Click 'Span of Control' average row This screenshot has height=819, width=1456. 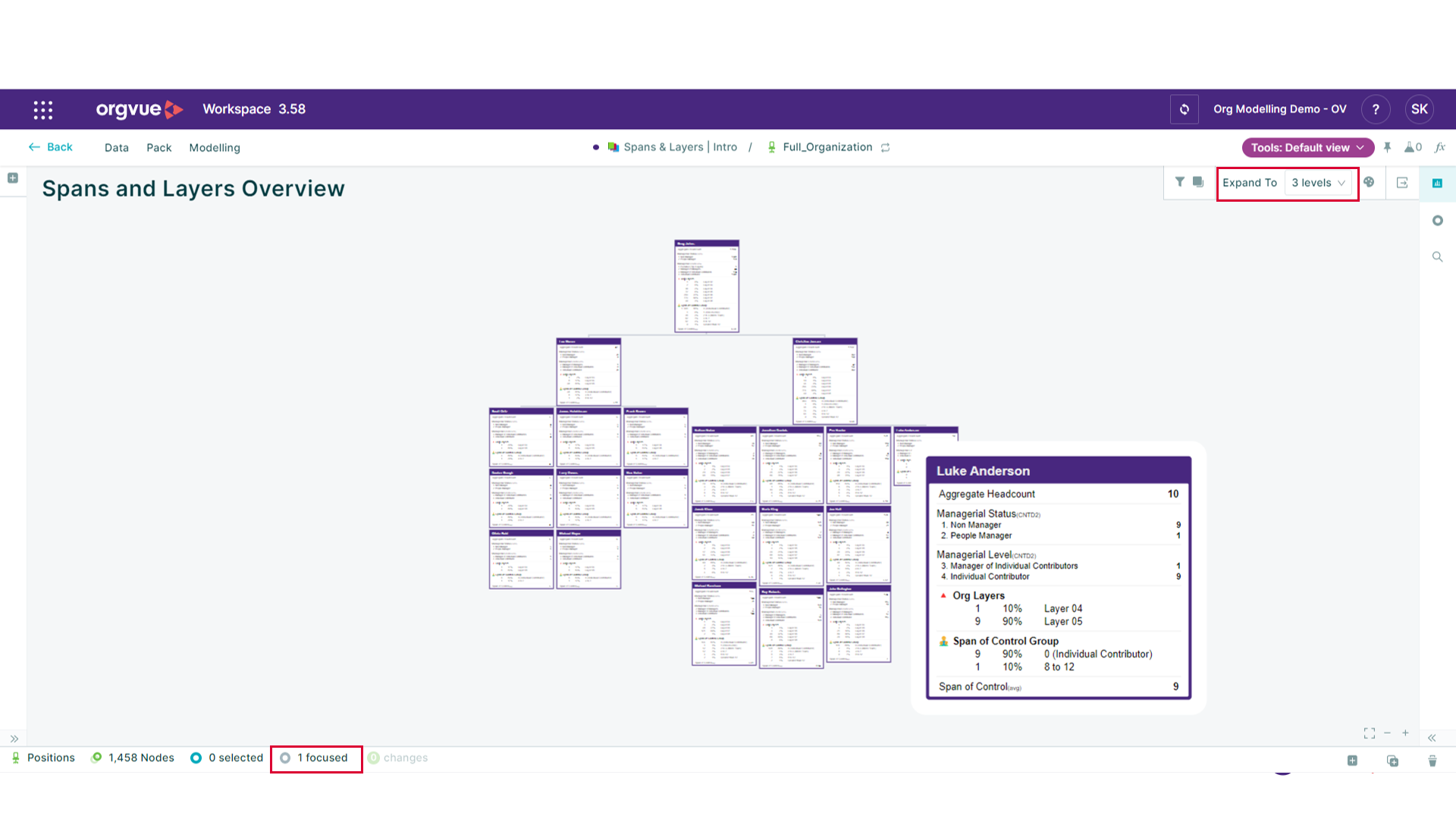point(1059,686)
